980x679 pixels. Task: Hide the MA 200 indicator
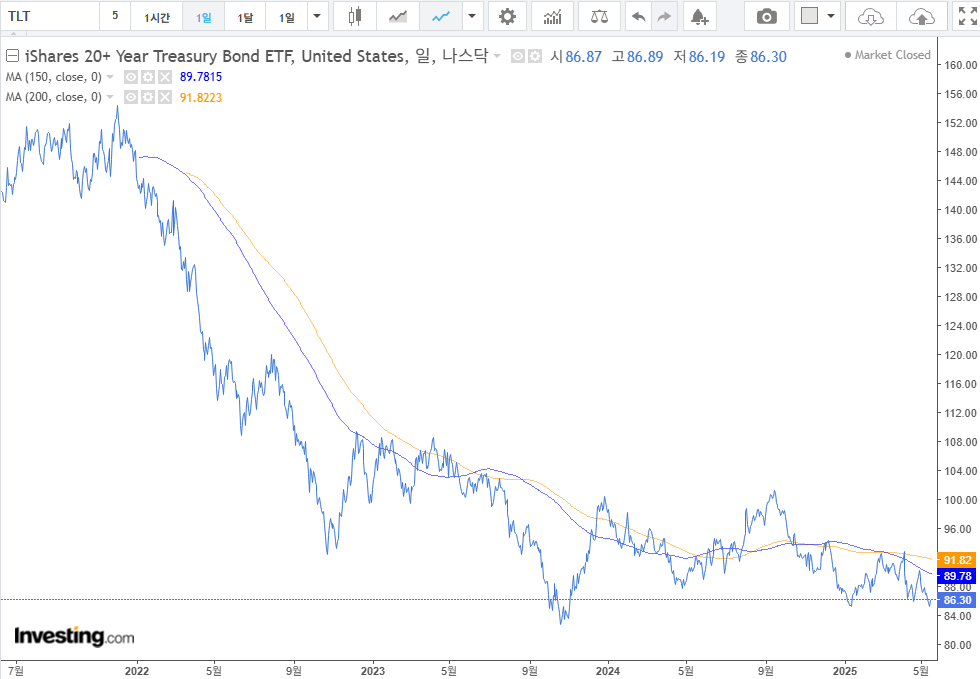[x=130, y=97]
